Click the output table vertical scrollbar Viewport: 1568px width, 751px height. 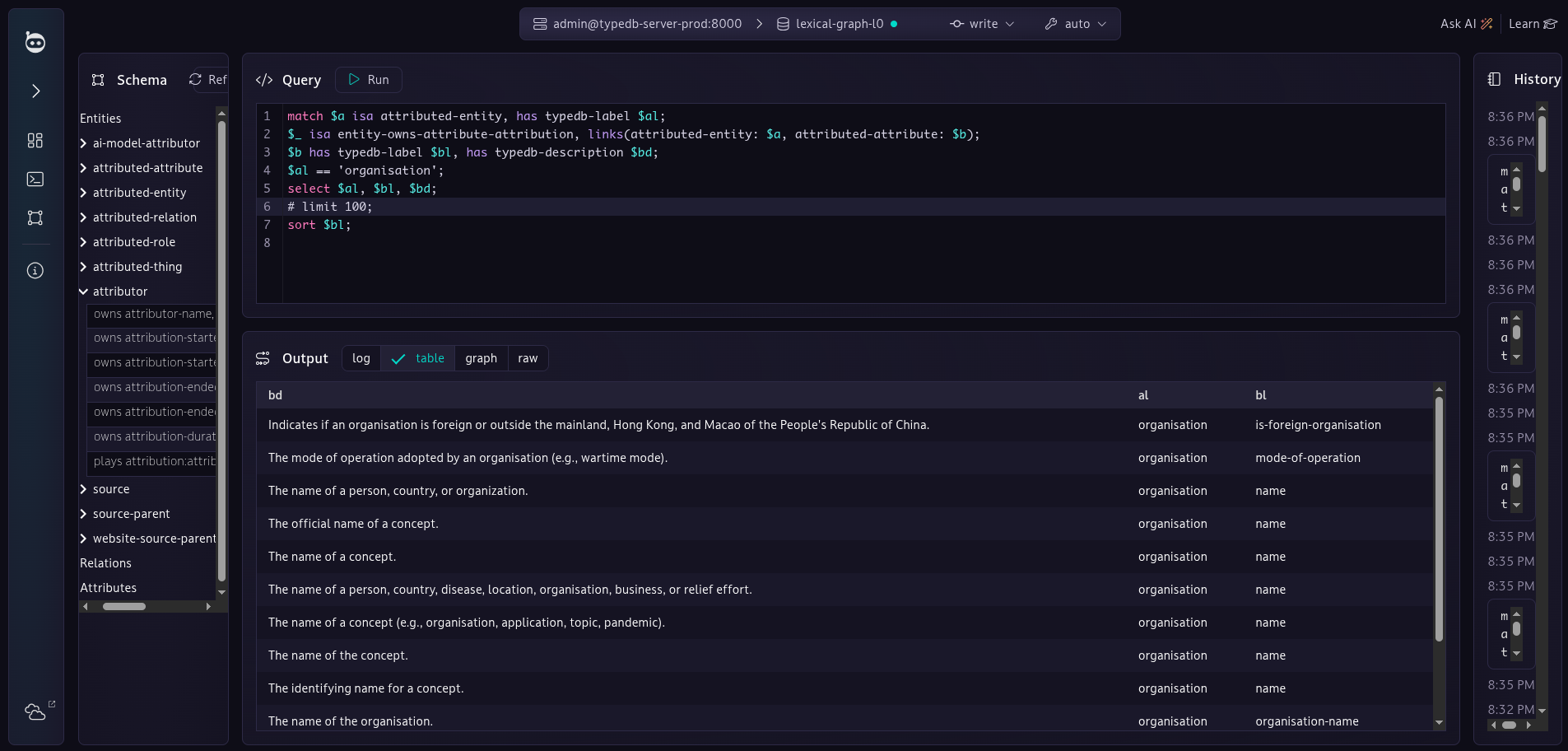(1439, 520)
